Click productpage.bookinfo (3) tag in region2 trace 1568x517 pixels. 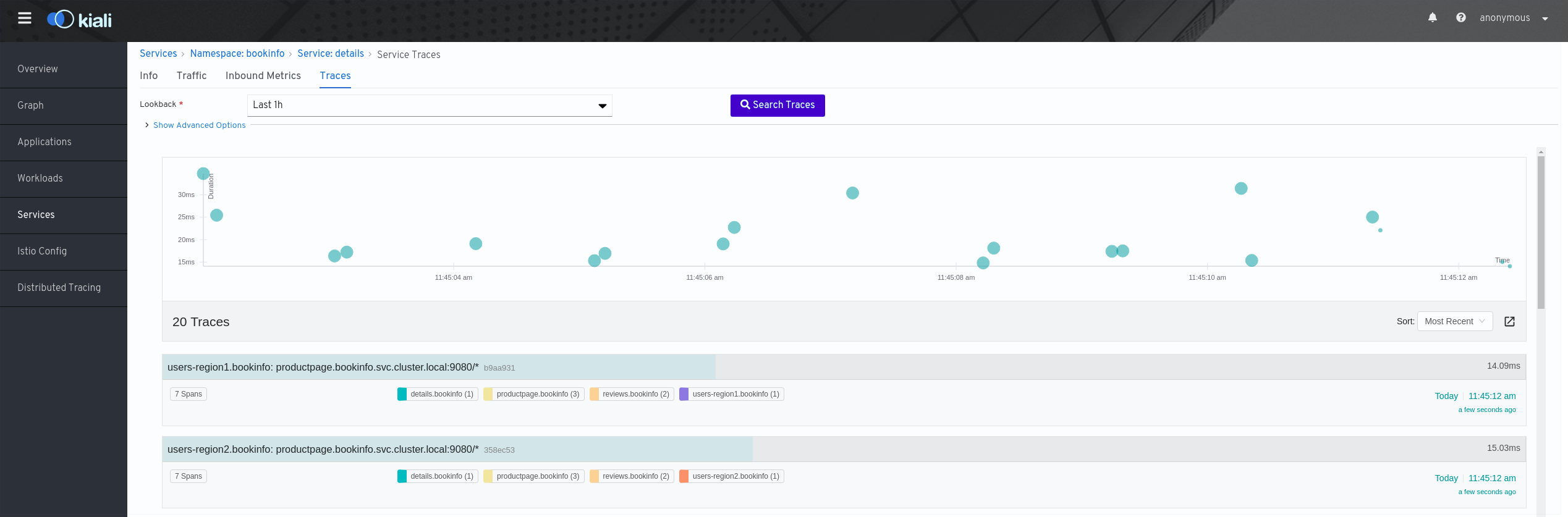click(x=534, y=476)
